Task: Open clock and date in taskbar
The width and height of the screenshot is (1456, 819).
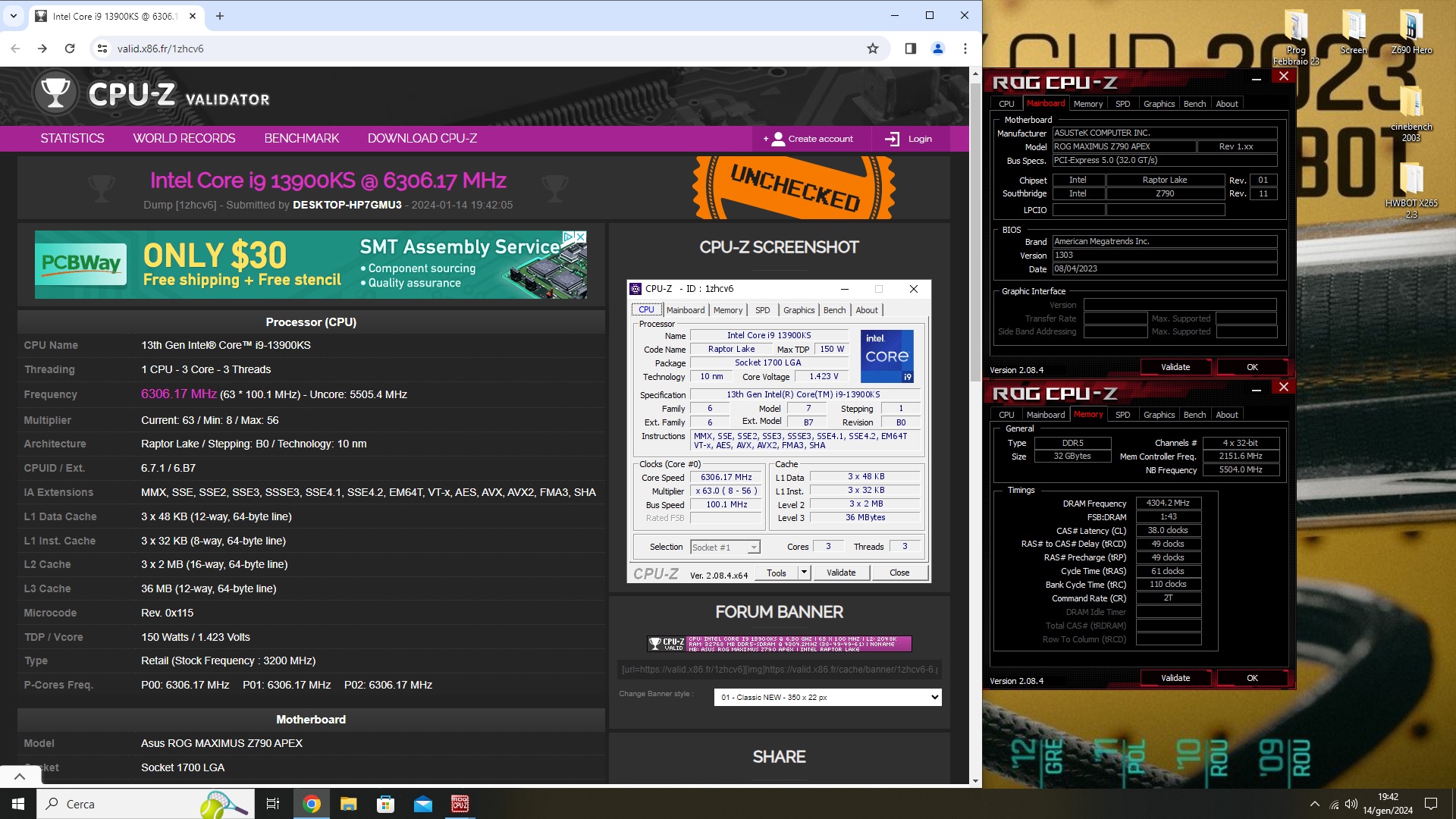Action: tap(1388, 804)
